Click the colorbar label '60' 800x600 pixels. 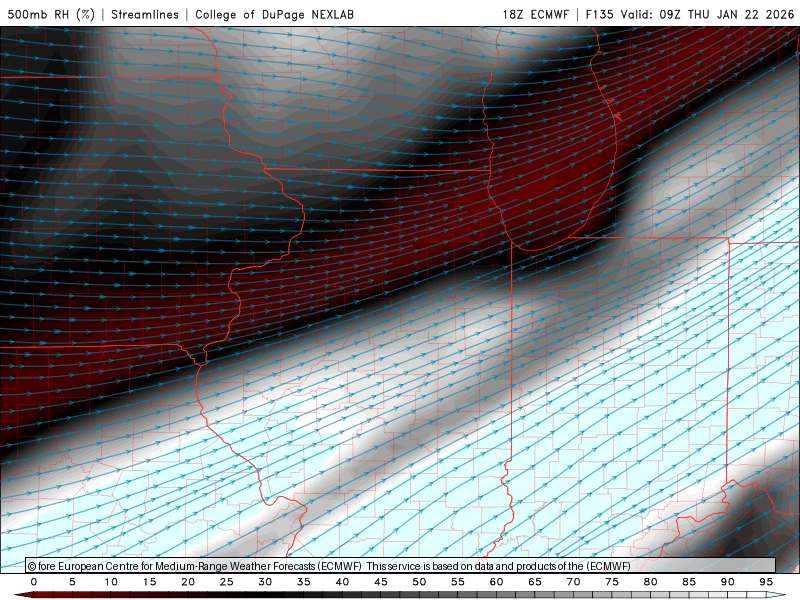(x=496, y=582)
